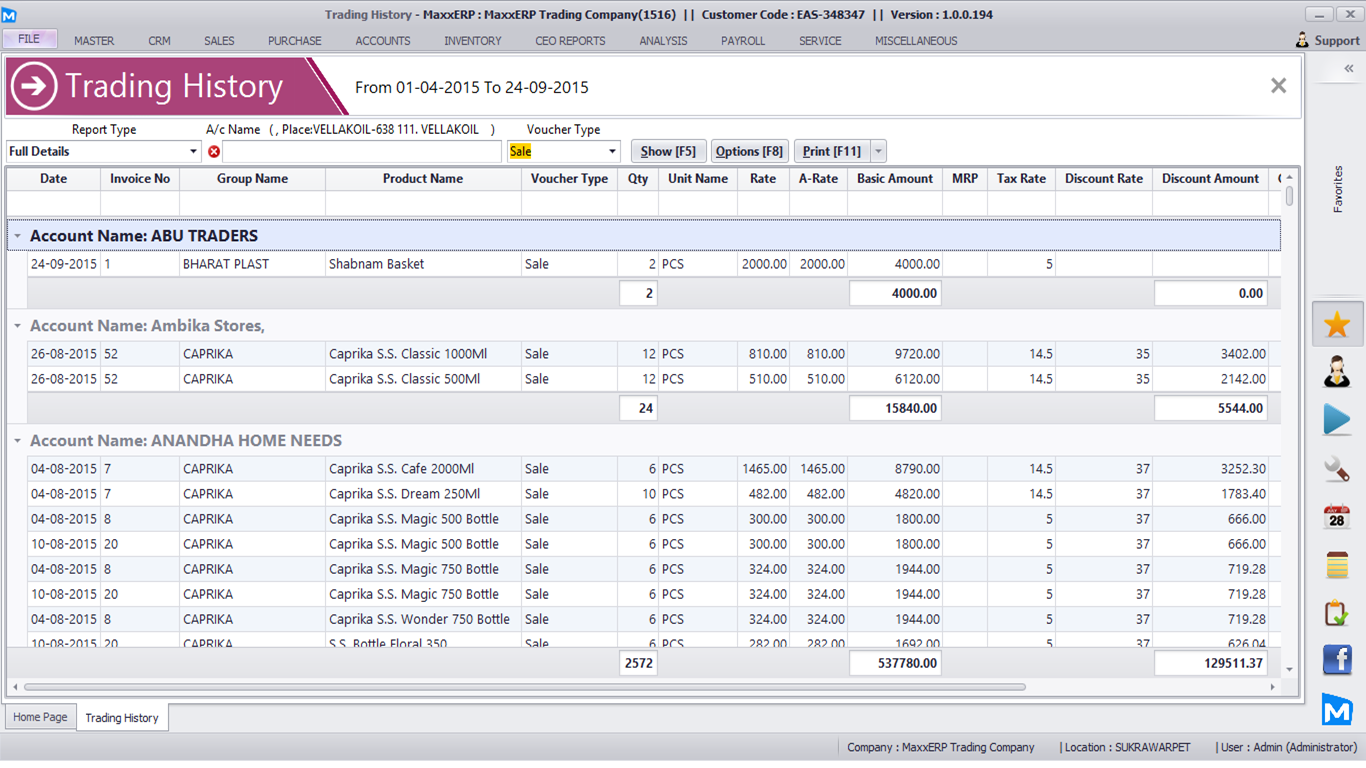Image resolution: width=1366 pixels, height=768 pixels.
Task: Collapse the right sidebar with double chevron
Action: point(1348,69)
